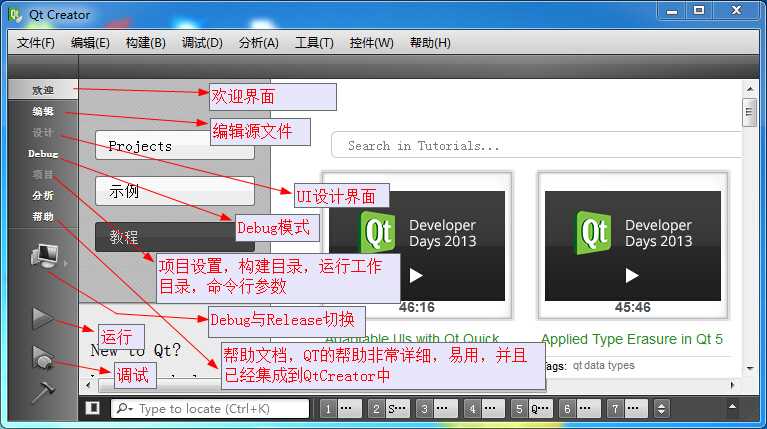Click the horizontal scrollbar right arrow
Screen dimensions: 767x429
732,385
